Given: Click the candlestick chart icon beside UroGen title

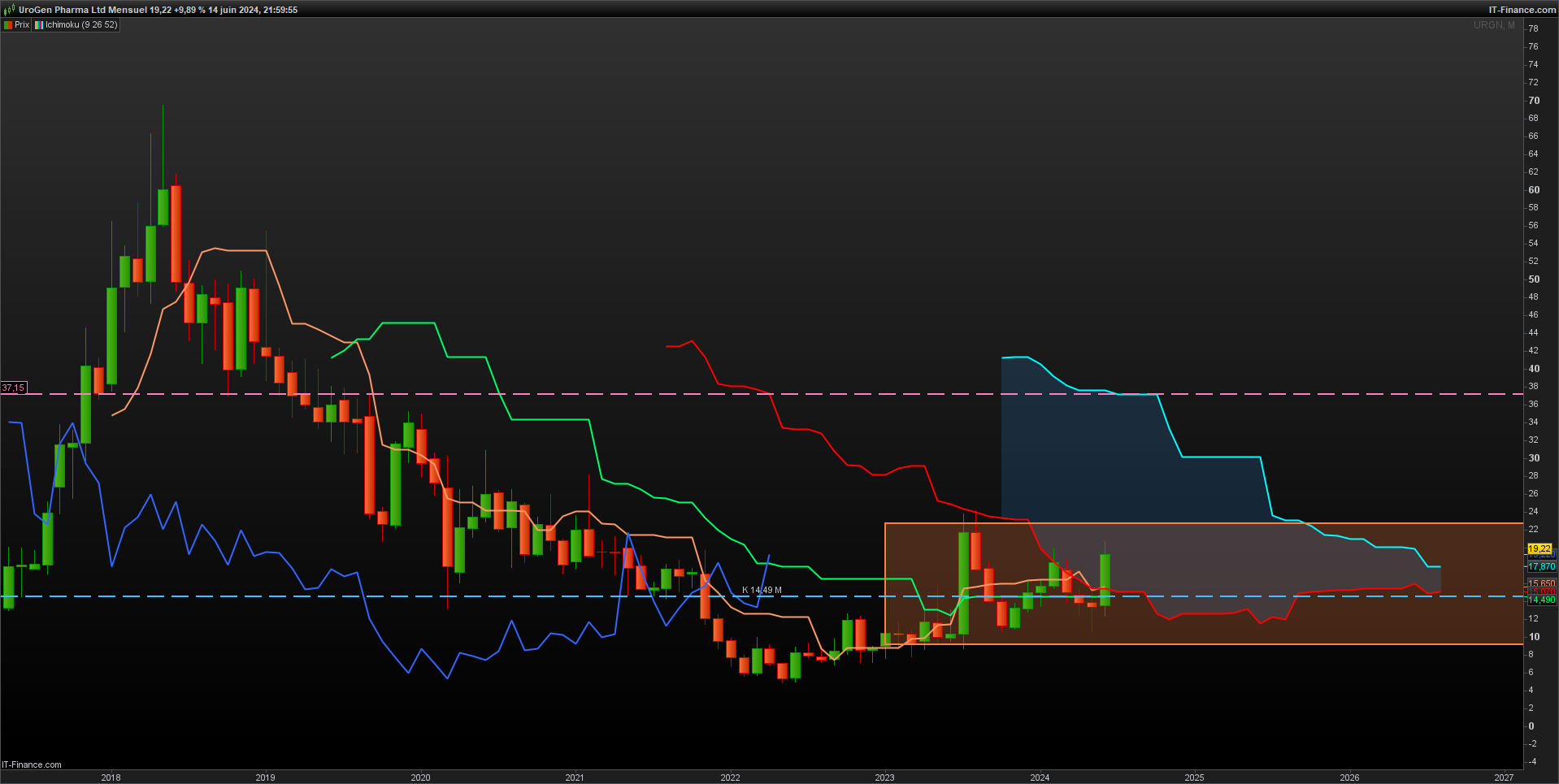Looking at the screenshot, I should click(x=9, y=10).
